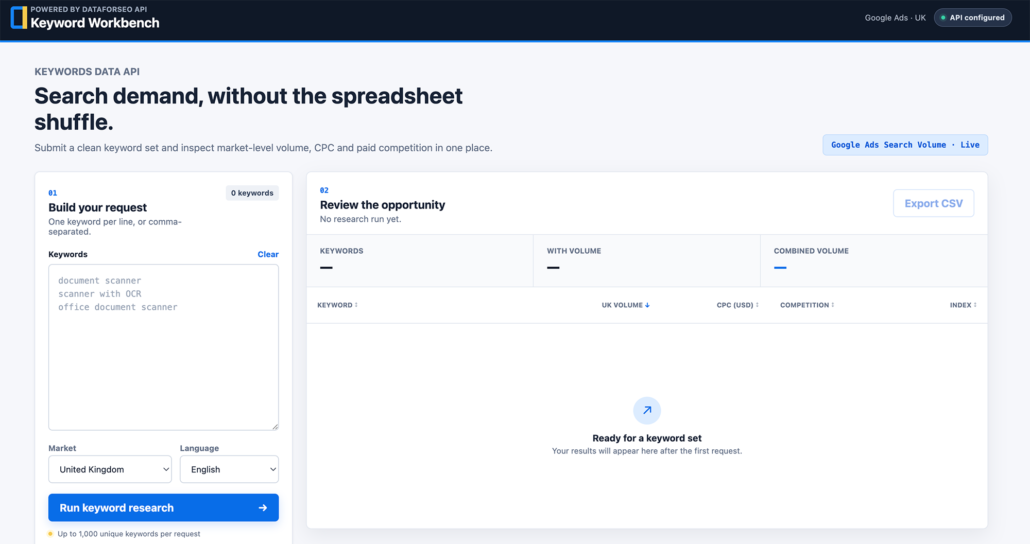Open the Market dropdown showing United Kingdom
Viewport: 1030px width, 544px height.
click(x=110, y=469)
